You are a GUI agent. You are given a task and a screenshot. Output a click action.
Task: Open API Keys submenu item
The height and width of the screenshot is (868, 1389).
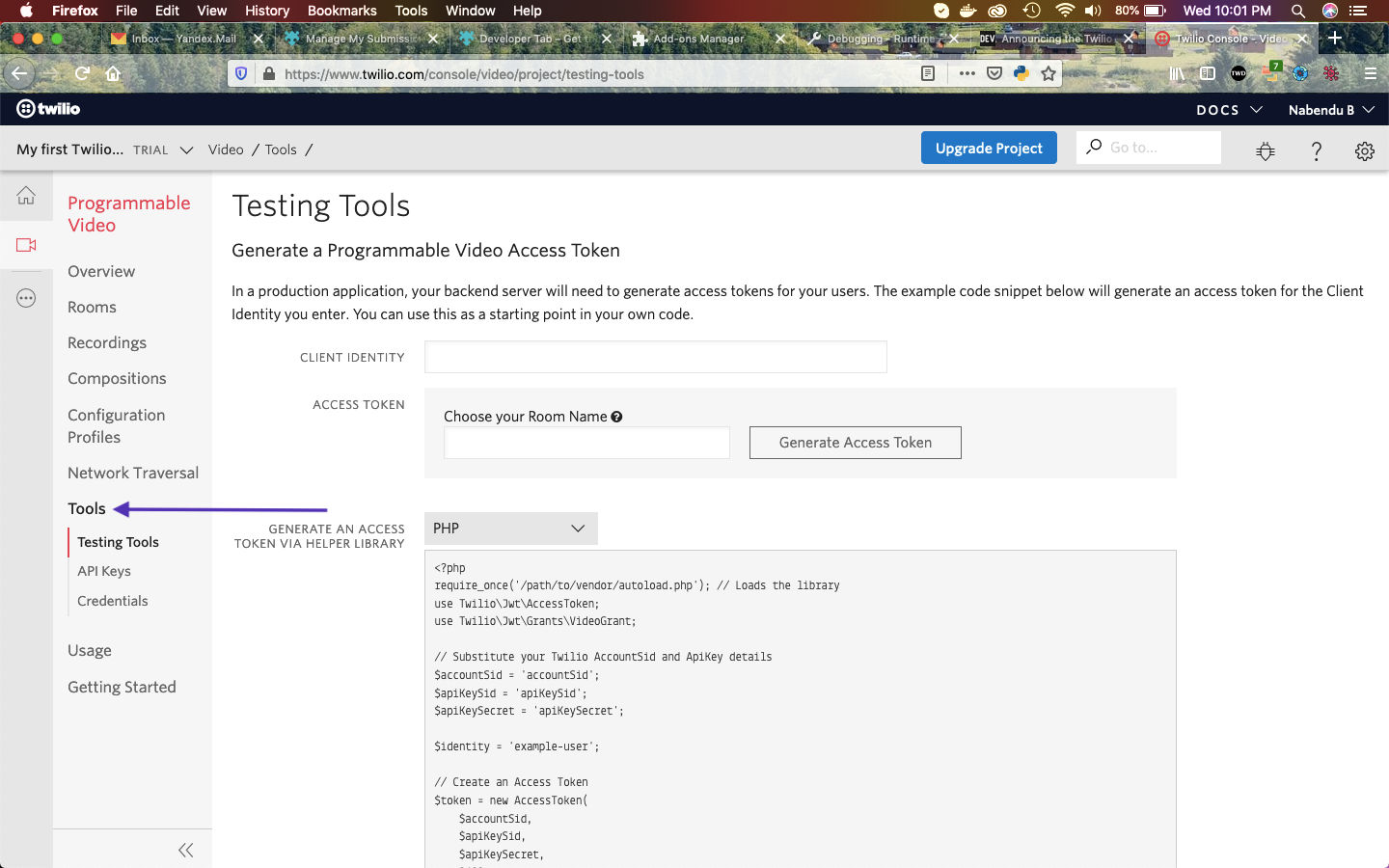104,571
